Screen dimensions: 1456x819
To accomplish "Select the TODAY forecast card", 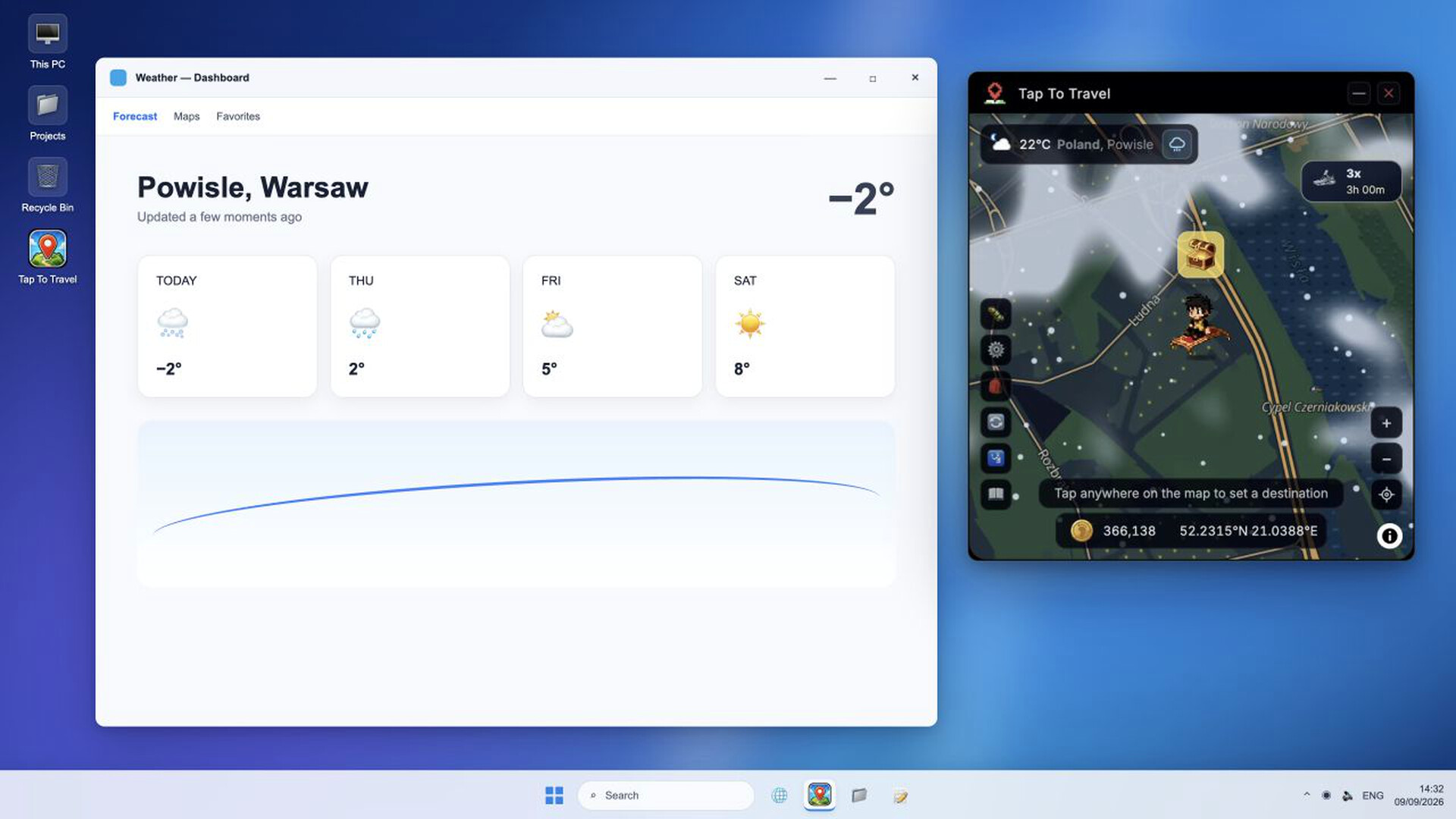I will click(227, 326).
